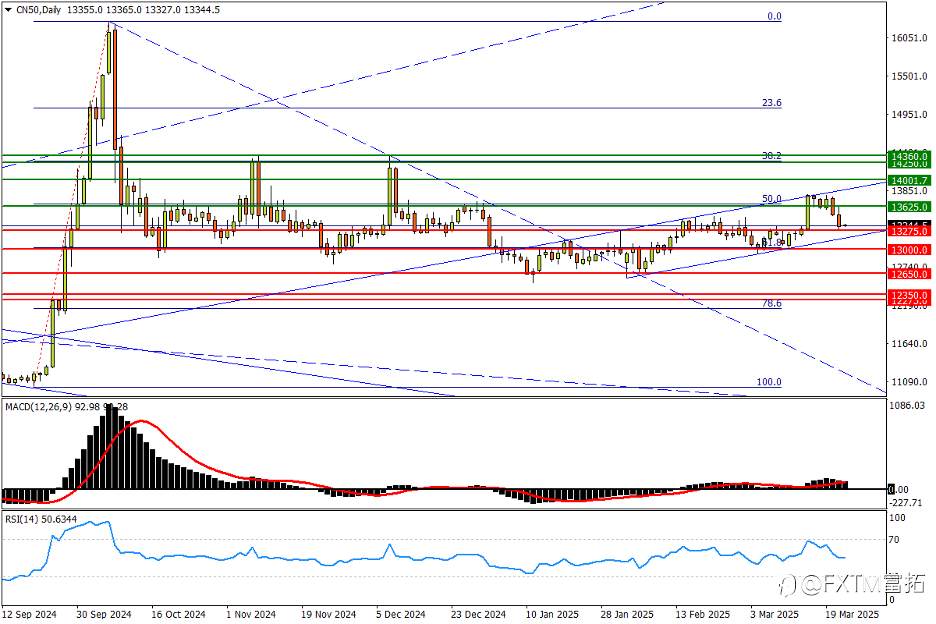Click the Fibonacci 23.6 level label

click(x=772, y=103)
